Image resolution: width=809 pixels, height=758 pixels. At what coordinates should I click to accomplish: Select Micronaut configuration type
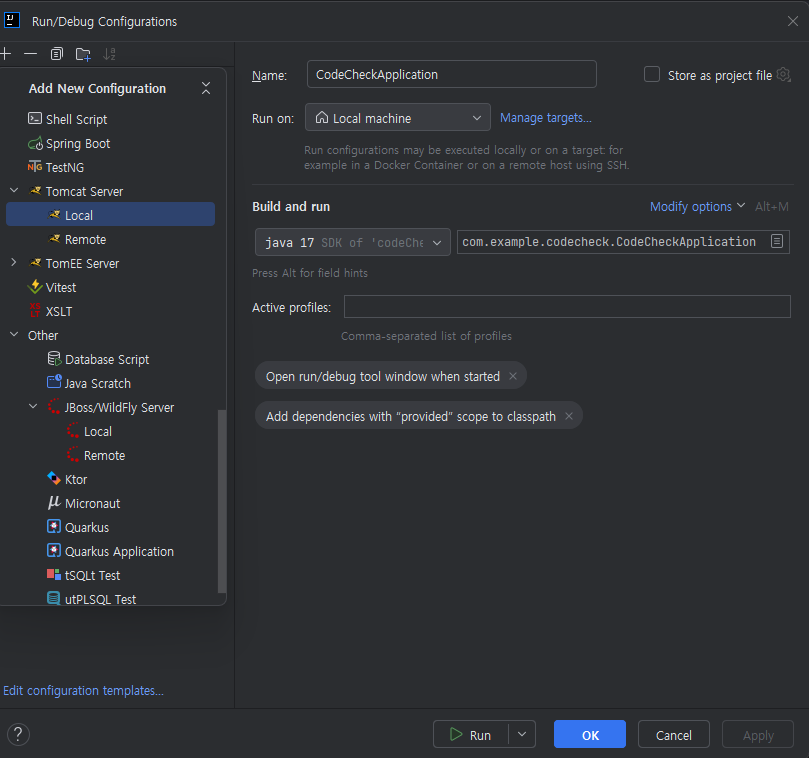coord(110,504)
